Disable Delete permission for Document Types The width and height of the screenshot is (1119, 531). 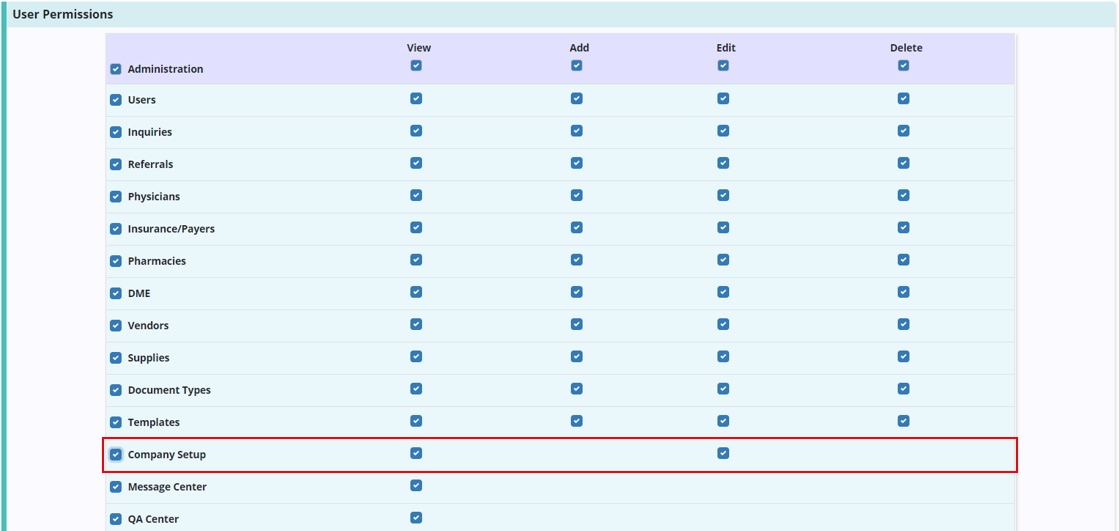903,389
